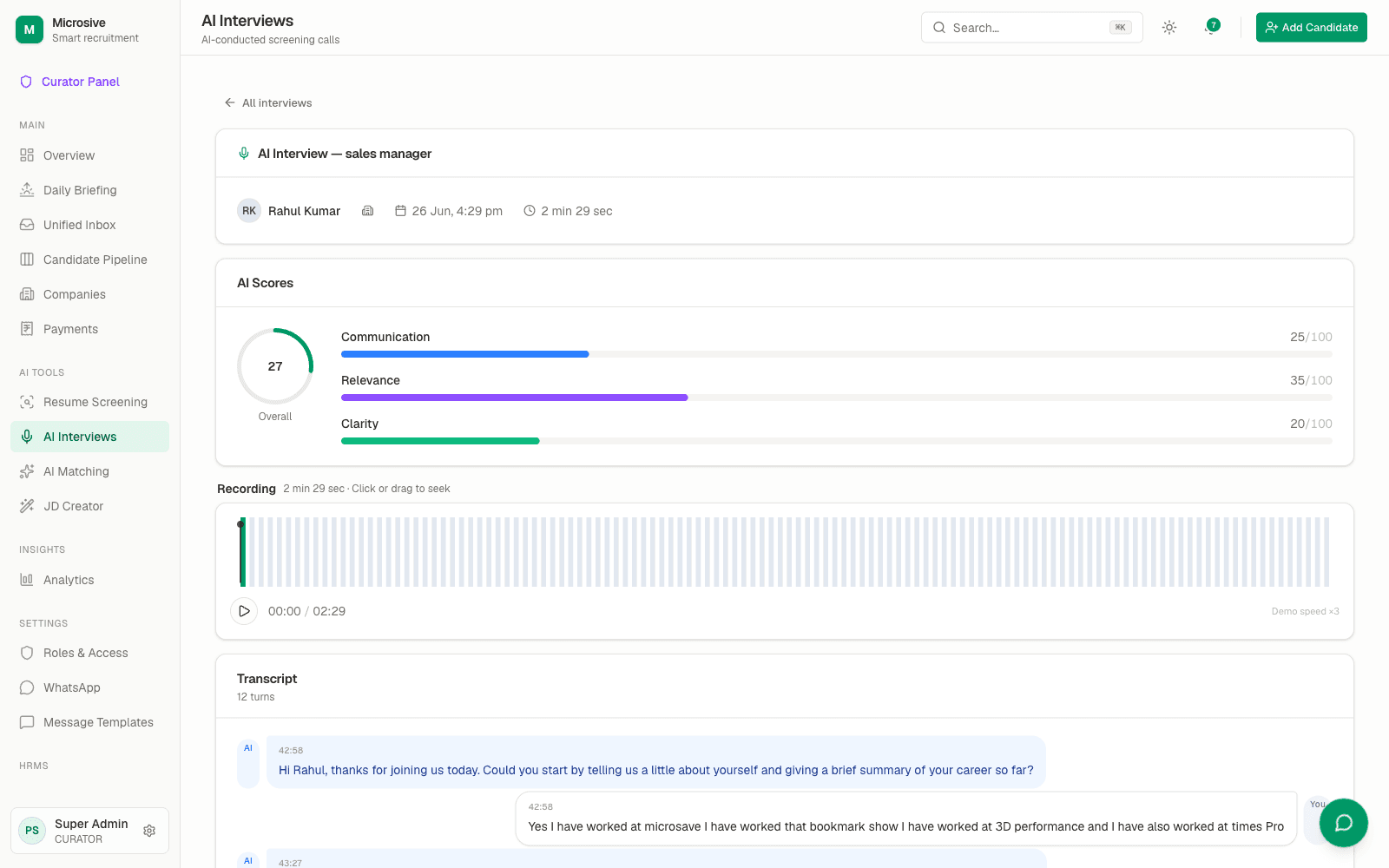Image resolution: width=1389 pixels, height=868 pixels.
Task: Click the Demo speed ×3 label
Action: click(x=1305, y=611)
